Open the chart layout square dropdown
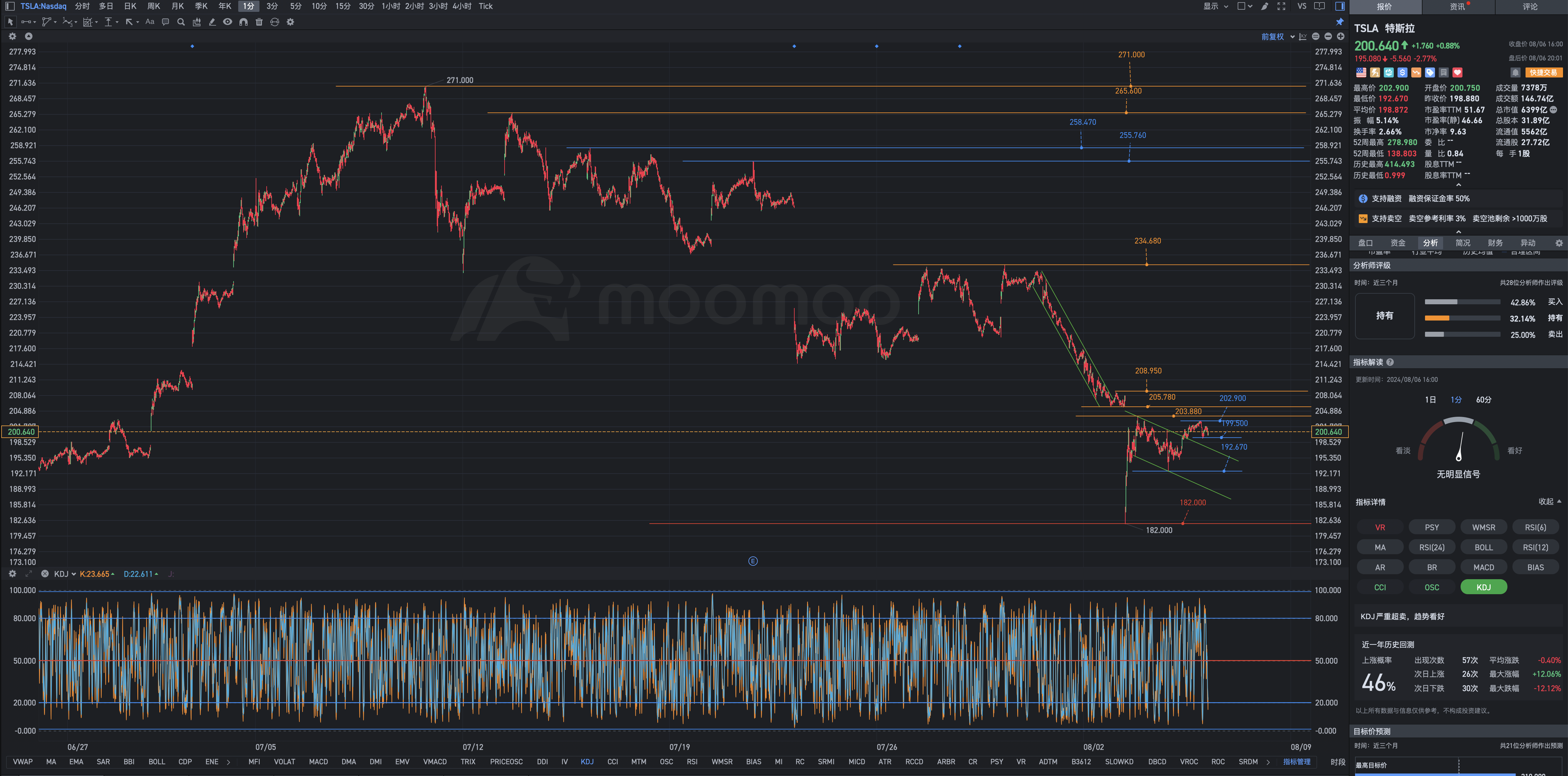Image resolution: width=1568 pixels, height=776 pixels. 1245,6
